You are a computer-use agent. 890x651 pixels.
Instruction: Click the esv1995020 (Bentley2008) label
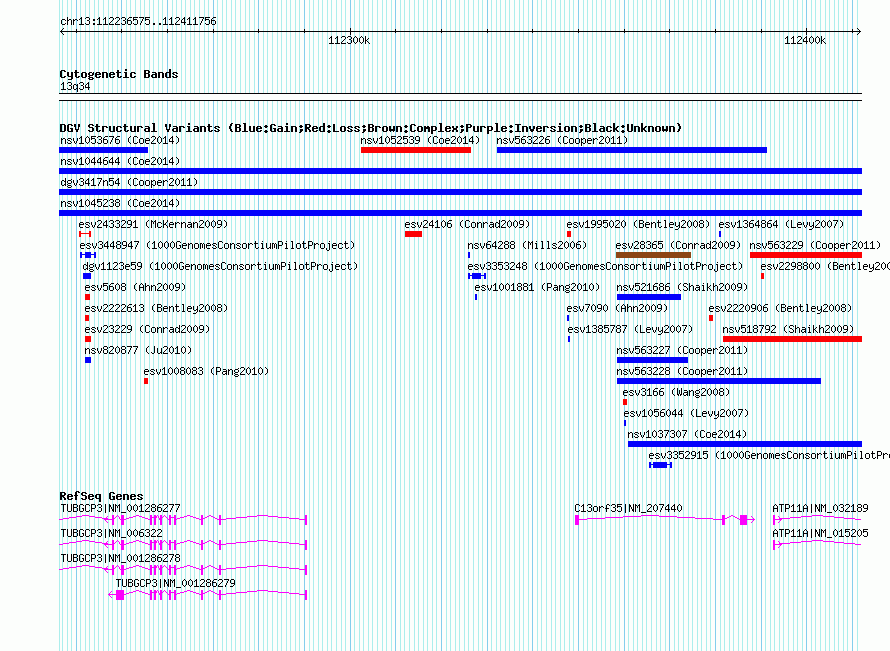(x=638, y=224)
